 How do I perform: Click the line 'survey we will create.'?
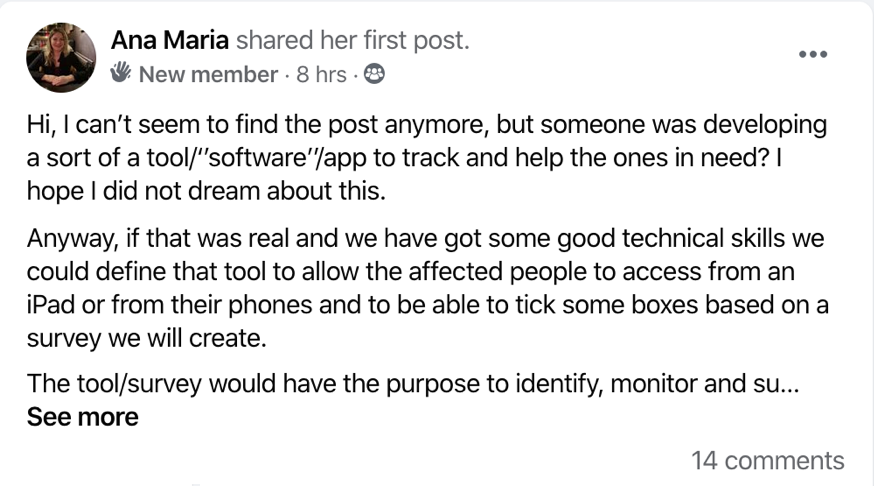[147, 338]
